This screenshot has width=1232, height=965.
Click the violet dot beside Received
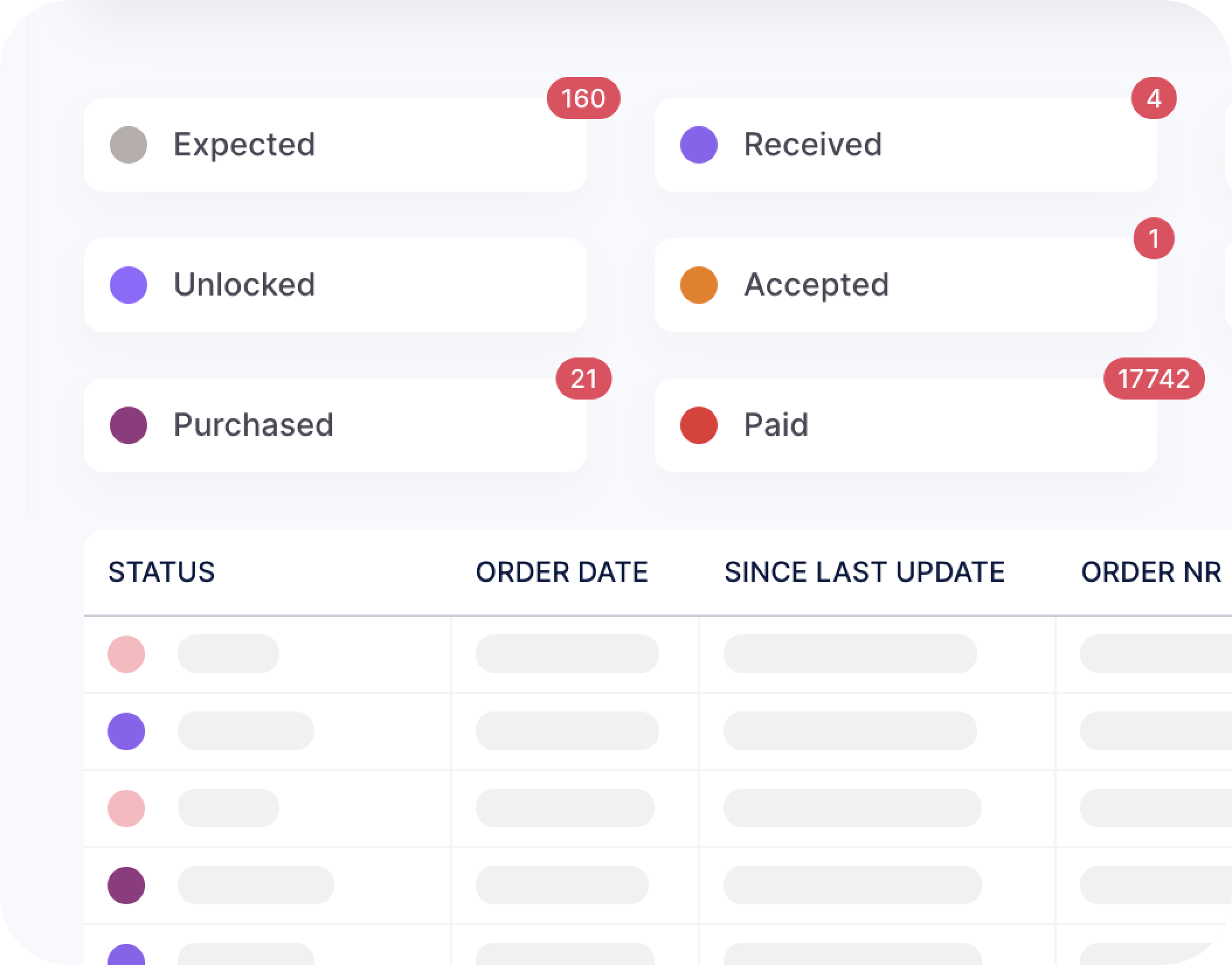coord(699,145)
